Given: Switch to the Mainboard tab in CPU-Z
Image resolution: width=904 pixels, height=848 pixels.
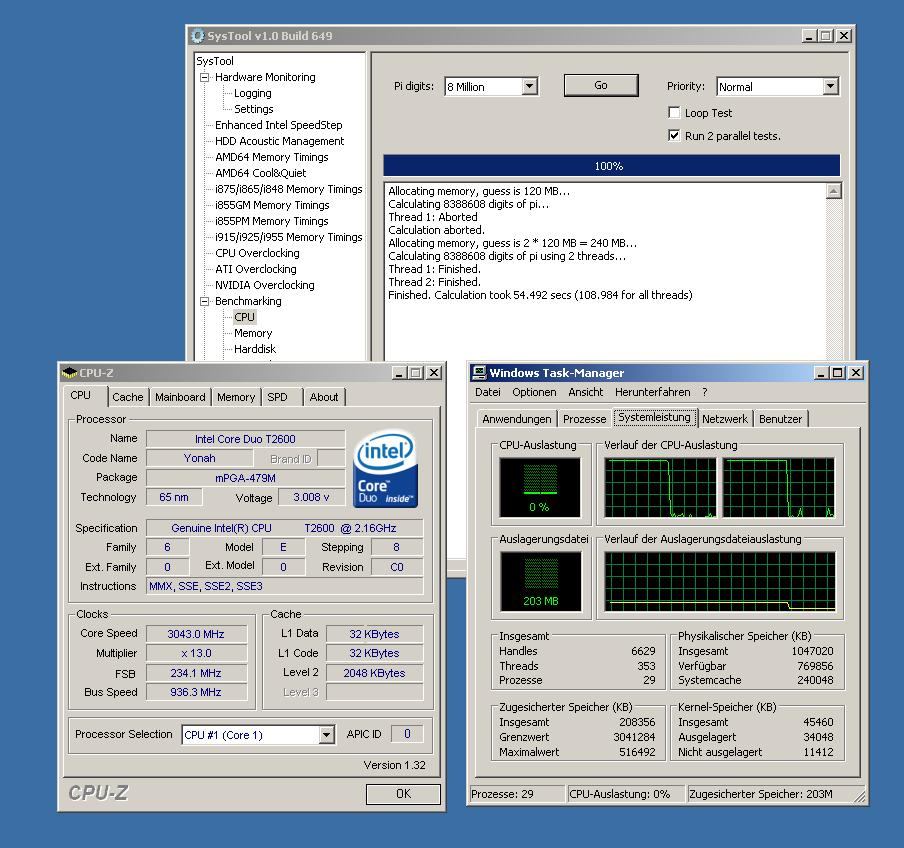Looking at the screenshot, I should click(x=180, y=397).
